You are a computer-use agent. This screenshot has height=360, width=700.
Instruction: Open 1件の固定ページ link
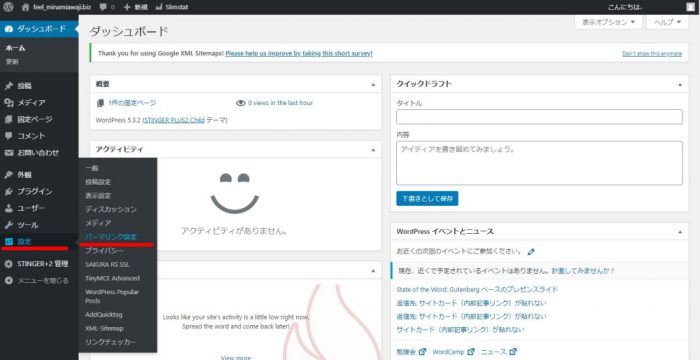tap(132, 103)
